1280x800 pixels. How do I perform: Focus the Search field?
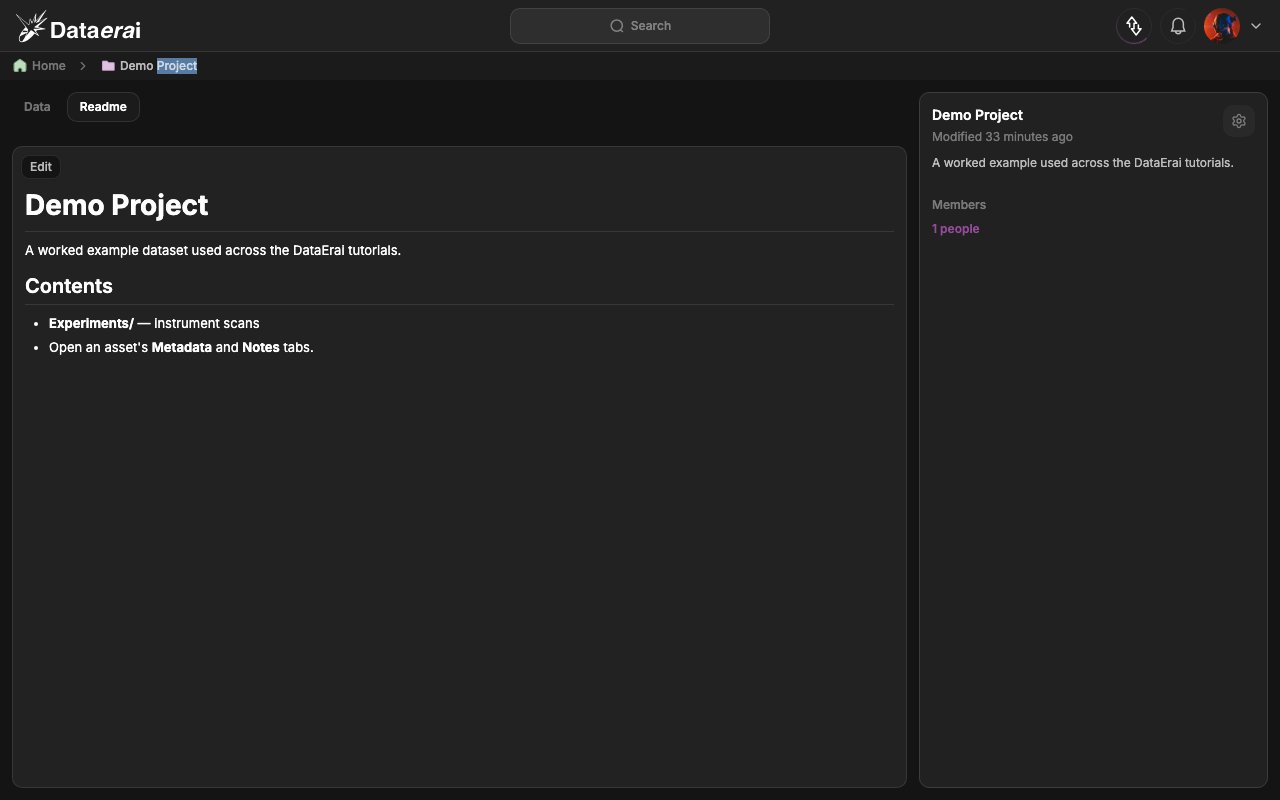pyautogui.click(x=640, y=26)
